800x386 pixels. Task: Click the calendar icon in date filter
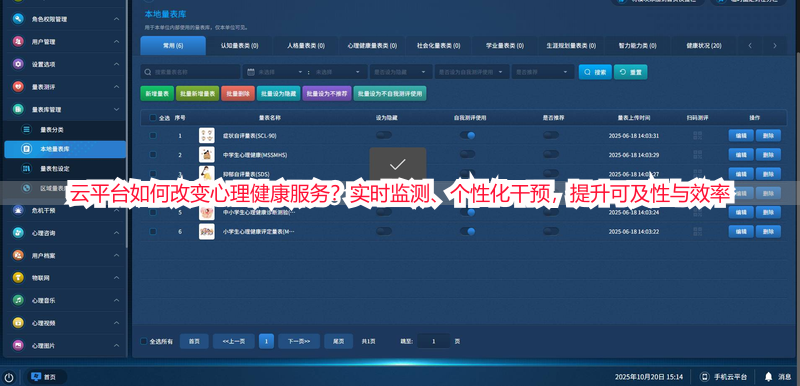[251, 72]
